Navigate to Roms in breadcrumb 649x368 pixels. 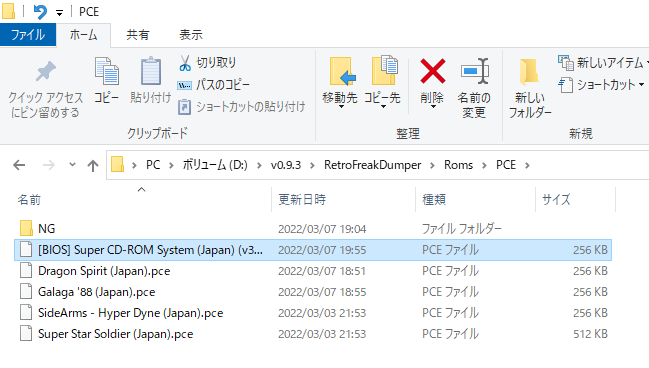(x=458, y=165)
